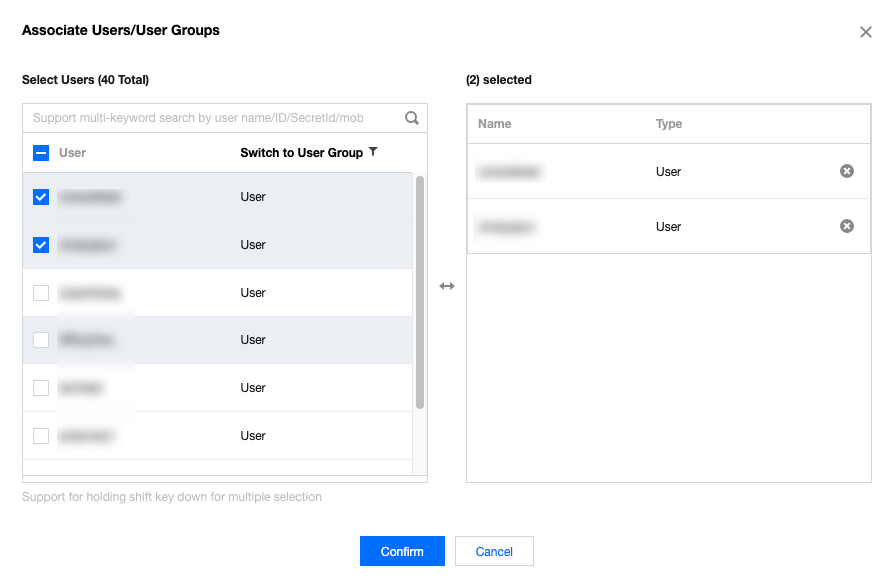
Task: Click the transfer arrows icon between lists
Action: 447,286
